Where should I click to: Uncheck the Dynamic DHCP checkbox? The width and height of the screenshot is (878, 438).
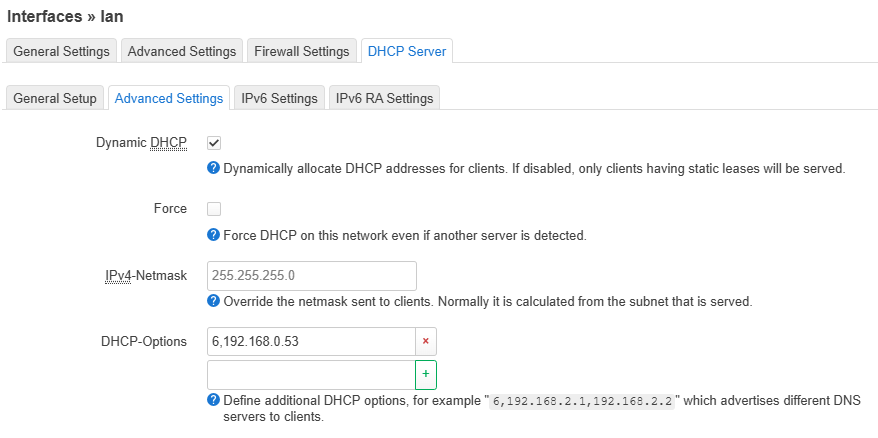click(x=214, y=143)
